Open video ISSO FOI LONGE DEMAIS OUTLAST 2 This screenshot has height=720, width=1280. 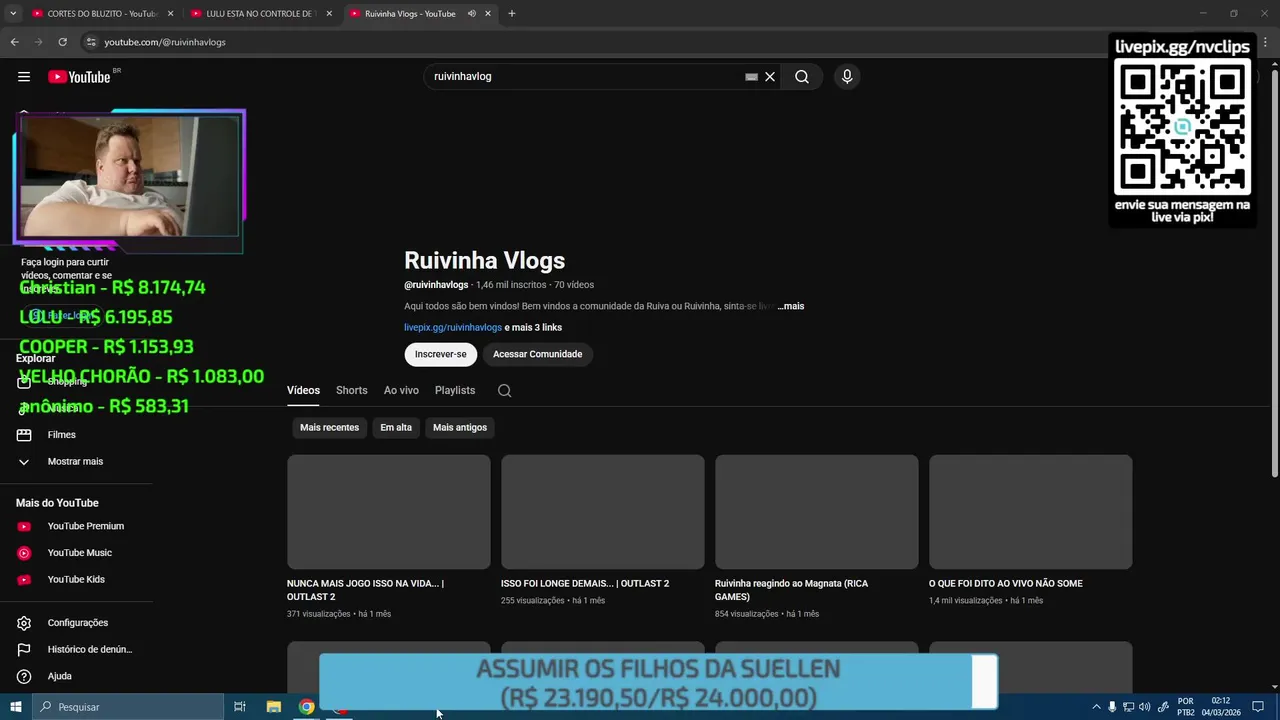[x=585, y=584]
